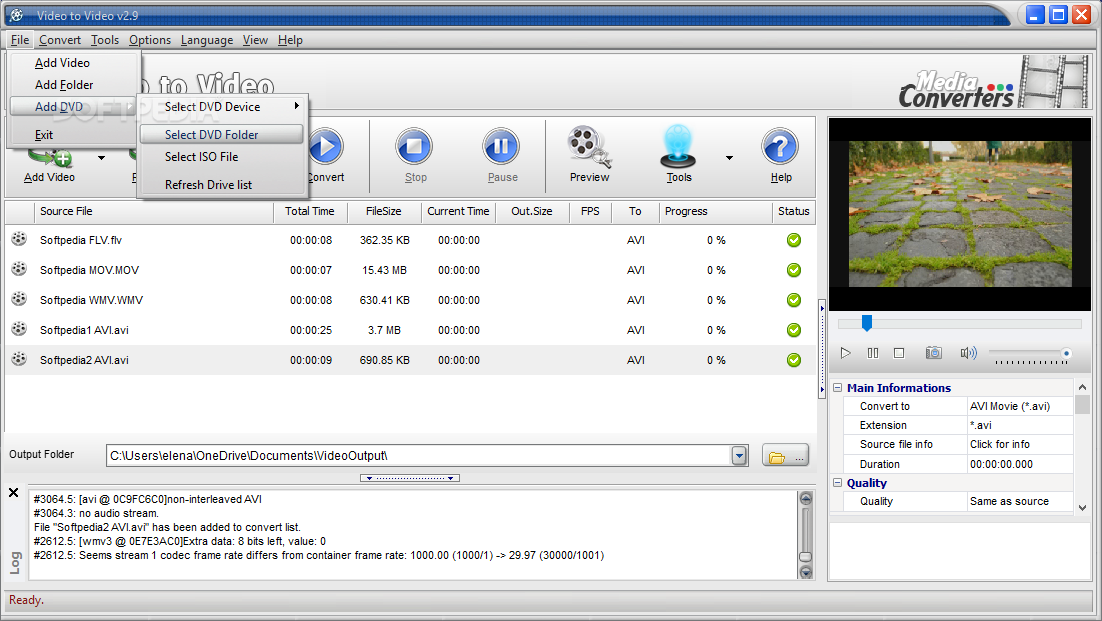Open the Output Folder path dropdown
Image resolution: width=1102 pixels, height=621 pixels.
739,455
